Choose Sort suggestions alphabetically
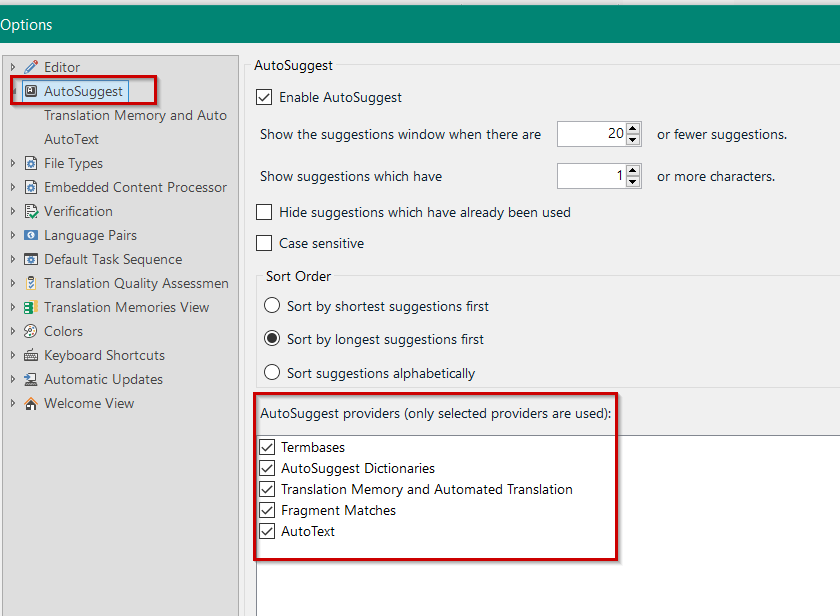Image resolution: width=840 pixels, height=616 pixels. [272, 372]
